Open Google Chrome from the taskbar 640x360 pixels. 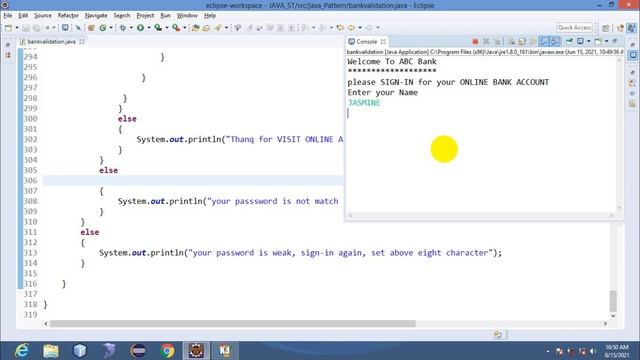click(x=167, y=351)
